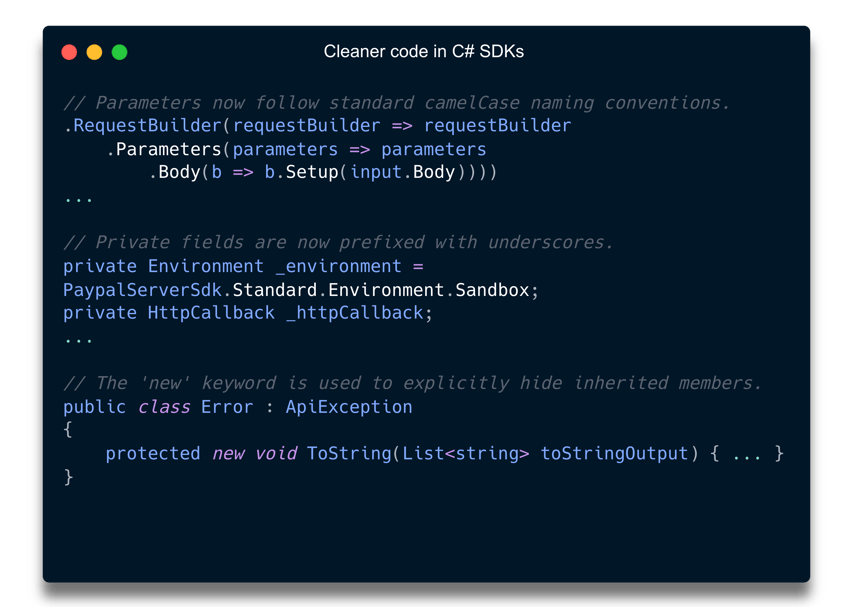Screen dimensions: 853x607
Task: Click the green maximize window button
Action: (119, 52)
